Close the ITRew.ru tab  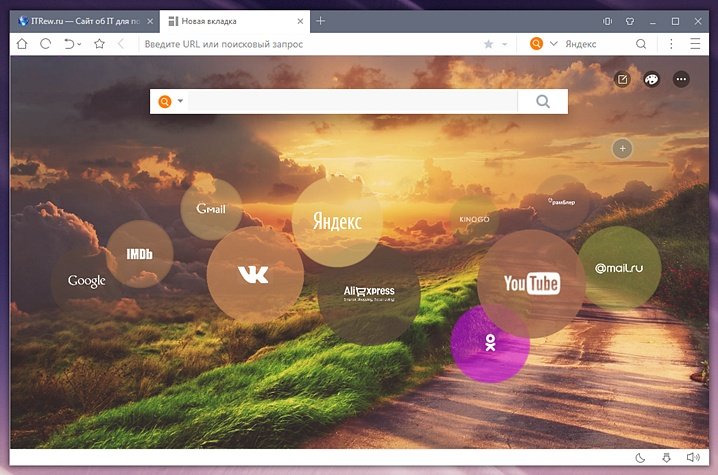point(150,21)
